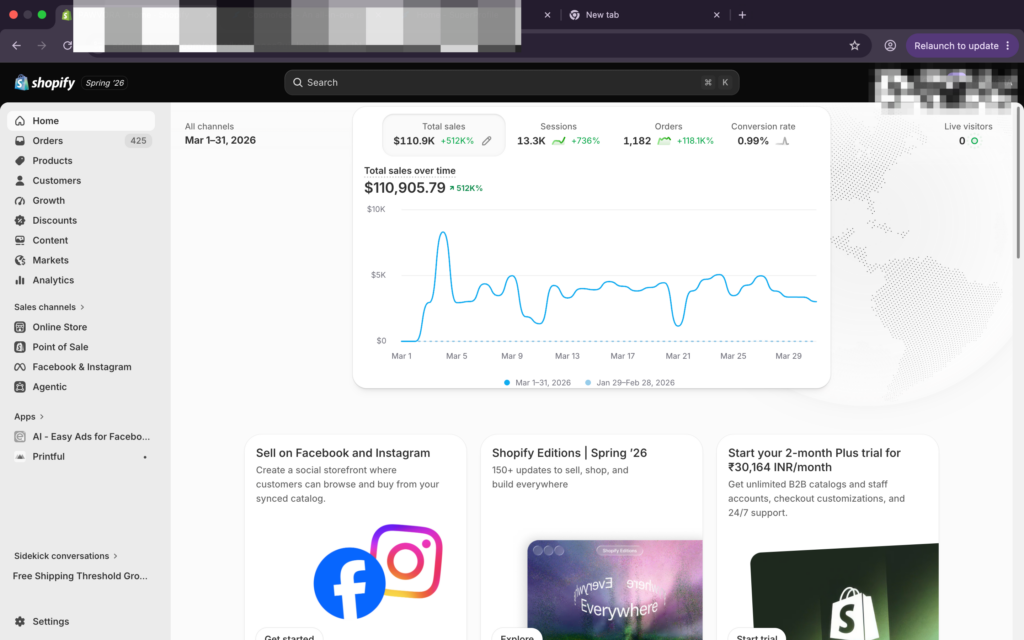The image size is (1024, 640).
Task: Open Sell on Facebook and Instagram card
Action: click(x=355, y=537)
